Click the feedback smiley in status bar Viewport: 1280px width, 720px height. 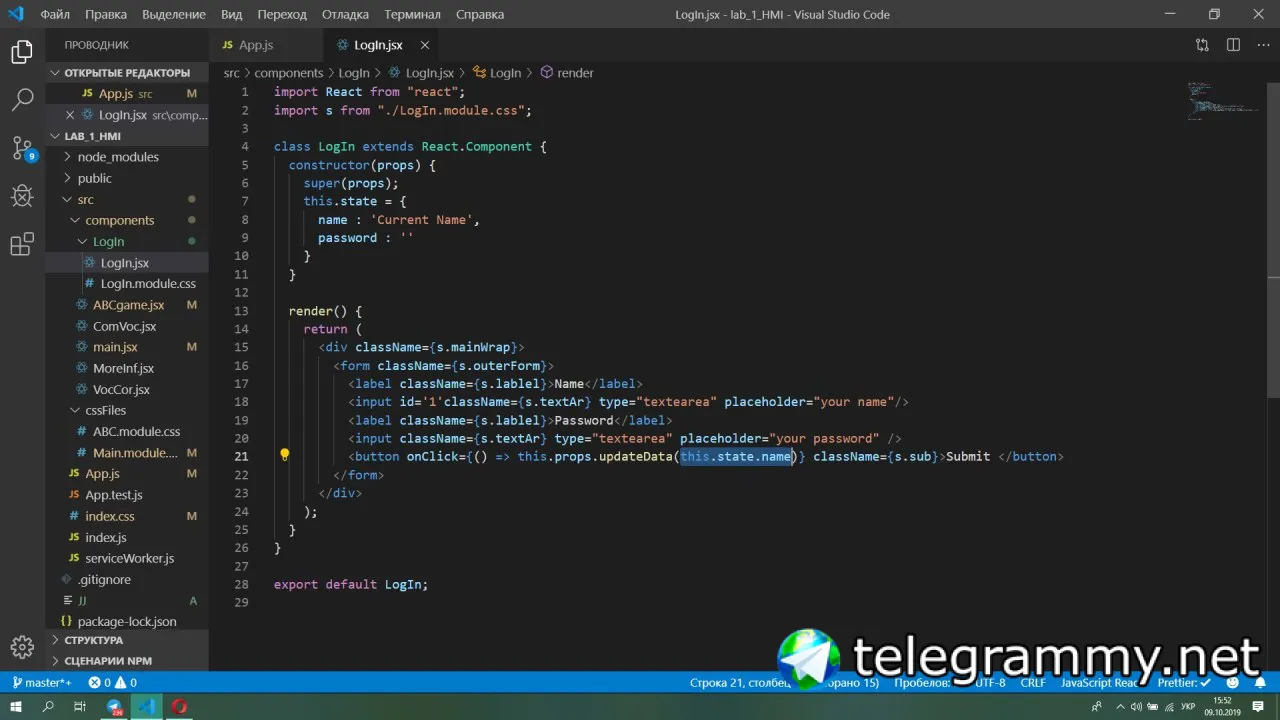coord(1230,683)
